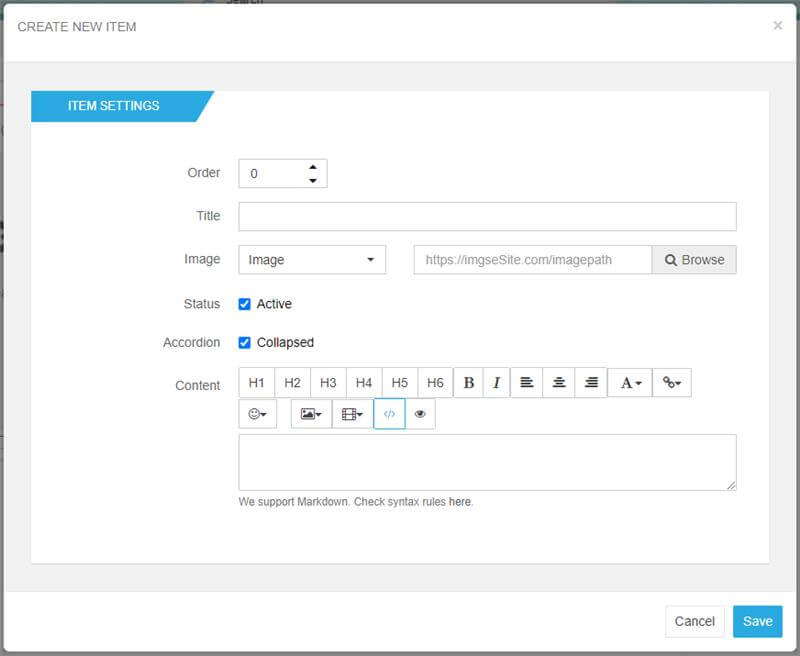Image resolution: width=800 pixels, height=656 pixels.
Task: Toggle italic text formatting
Action: (x=496, y=383)
